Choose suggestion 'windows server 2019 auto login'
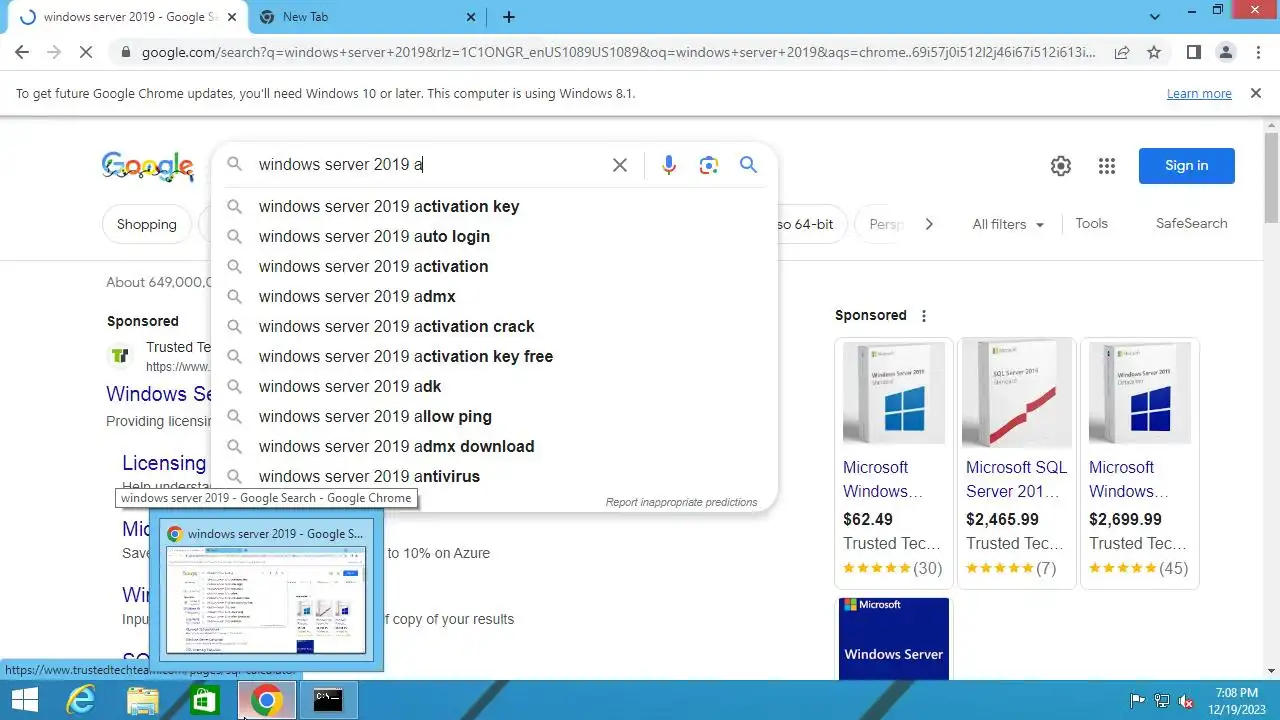Screen dimensions: 1280x720 [494, 236]
